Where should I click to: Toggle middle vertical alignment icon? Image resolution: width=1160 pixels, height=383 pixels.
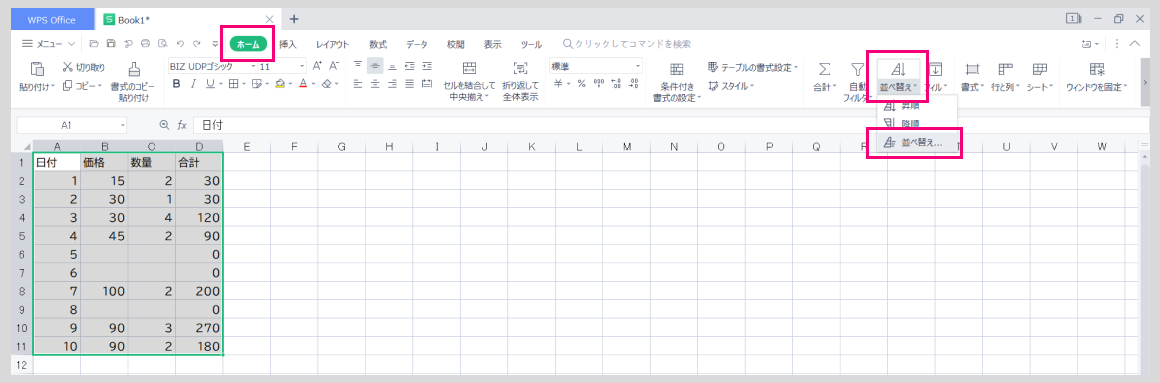(375, 65)
